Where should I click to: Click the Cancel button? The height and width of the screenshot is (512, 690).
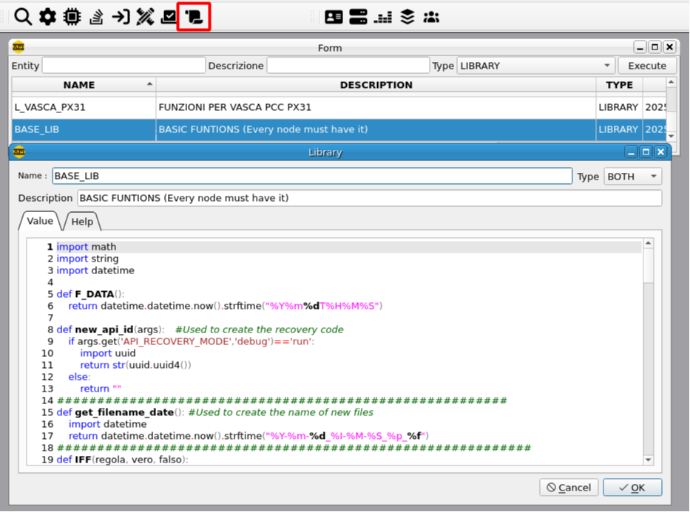[569, 487]
